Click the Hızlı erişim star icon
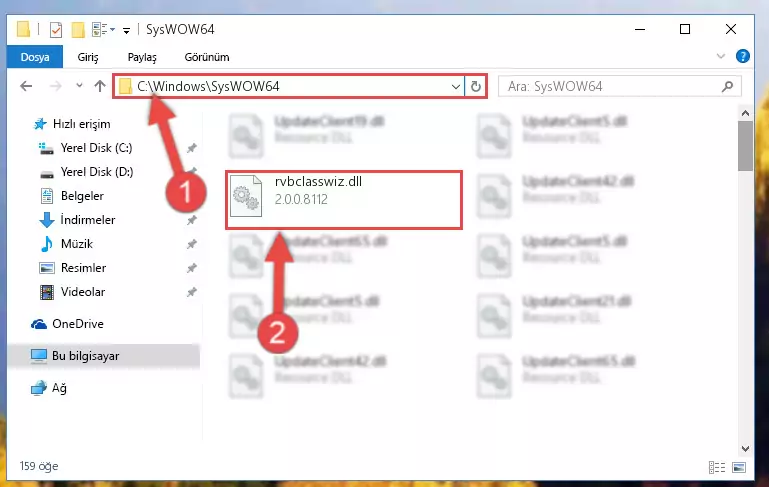The height and width of the screenshot is (487, 769). [40, 124]
